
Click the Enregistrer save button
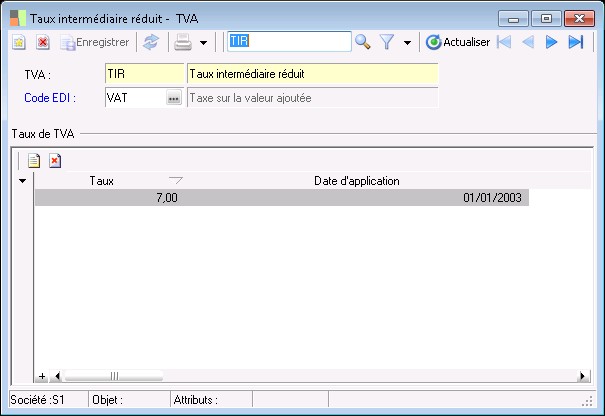click(x=95, y=42)
